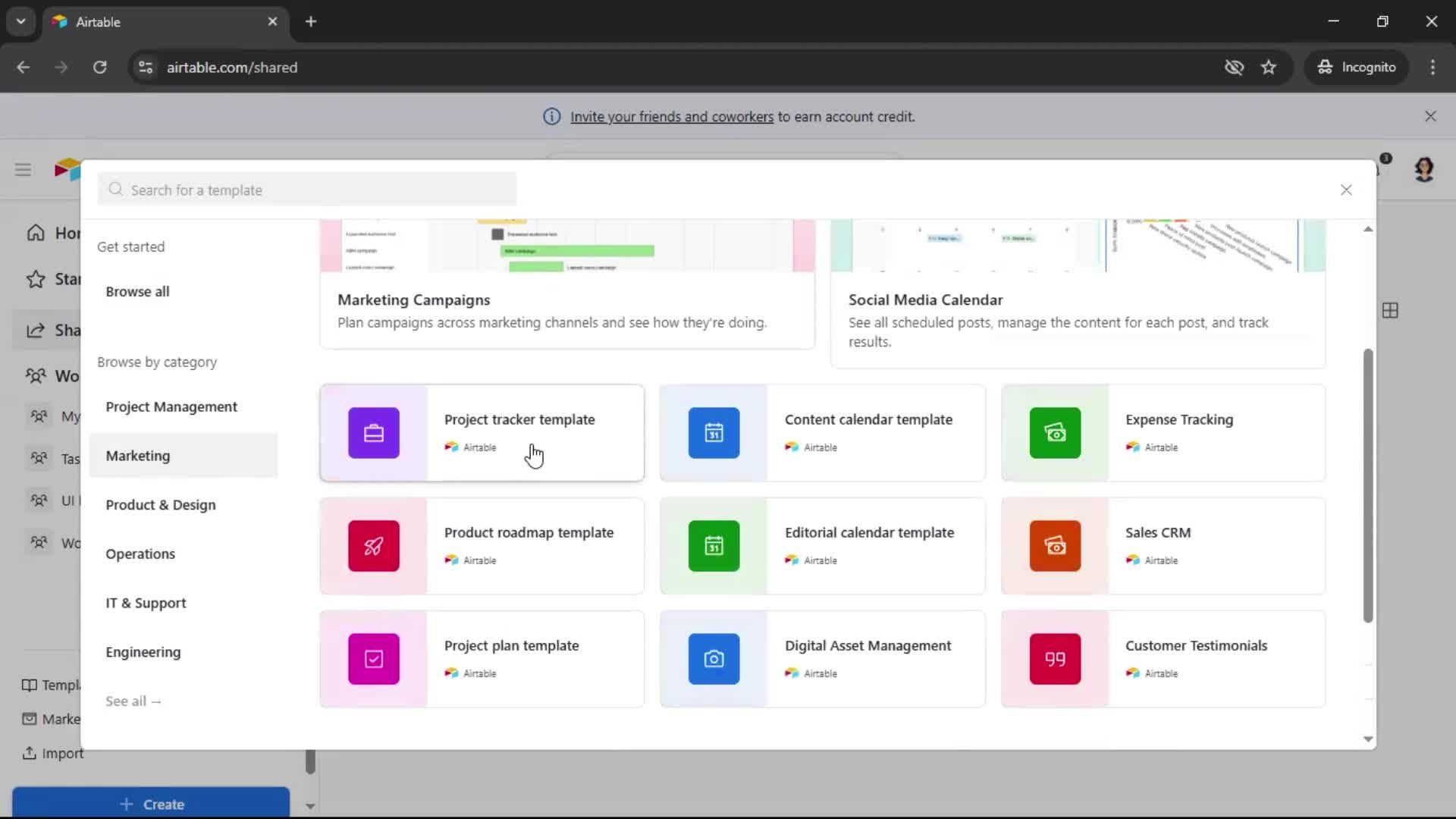Click the Starred star icon in sidebar

click(x=36, y=279)
